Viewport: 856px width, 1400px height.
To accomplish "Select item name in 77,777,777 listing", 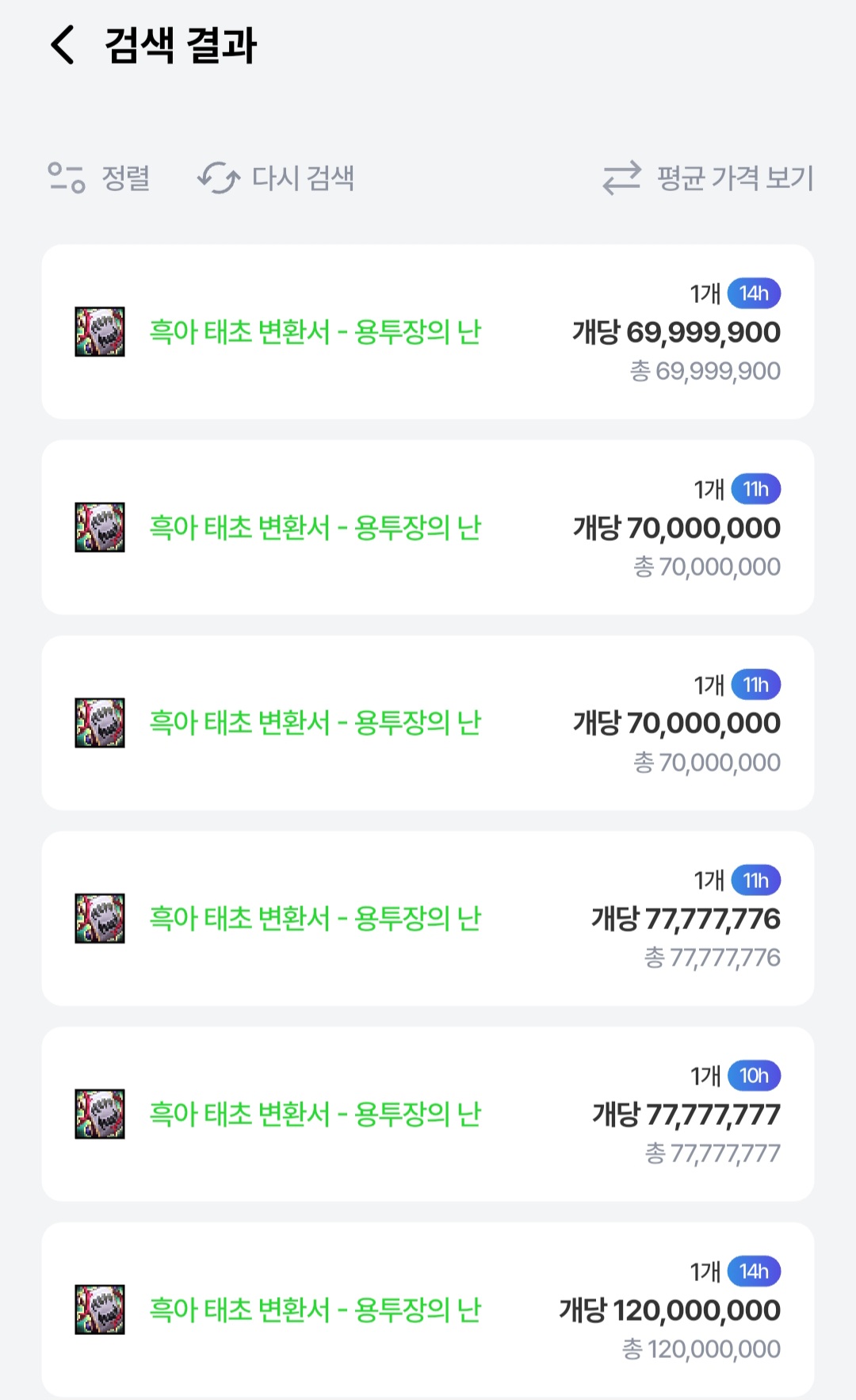I will [315, 1114].
